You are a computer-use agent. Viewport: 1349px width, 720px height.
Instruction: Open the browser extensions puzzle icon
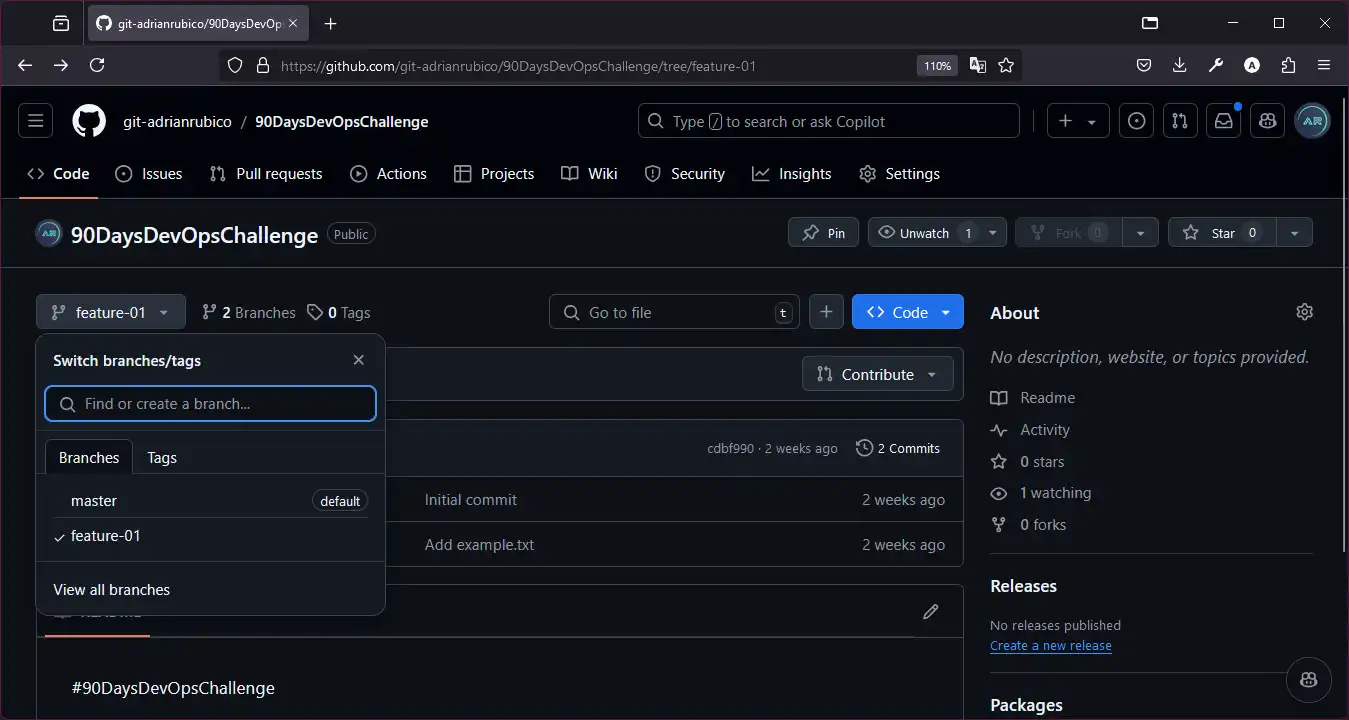coord(1288,65)
